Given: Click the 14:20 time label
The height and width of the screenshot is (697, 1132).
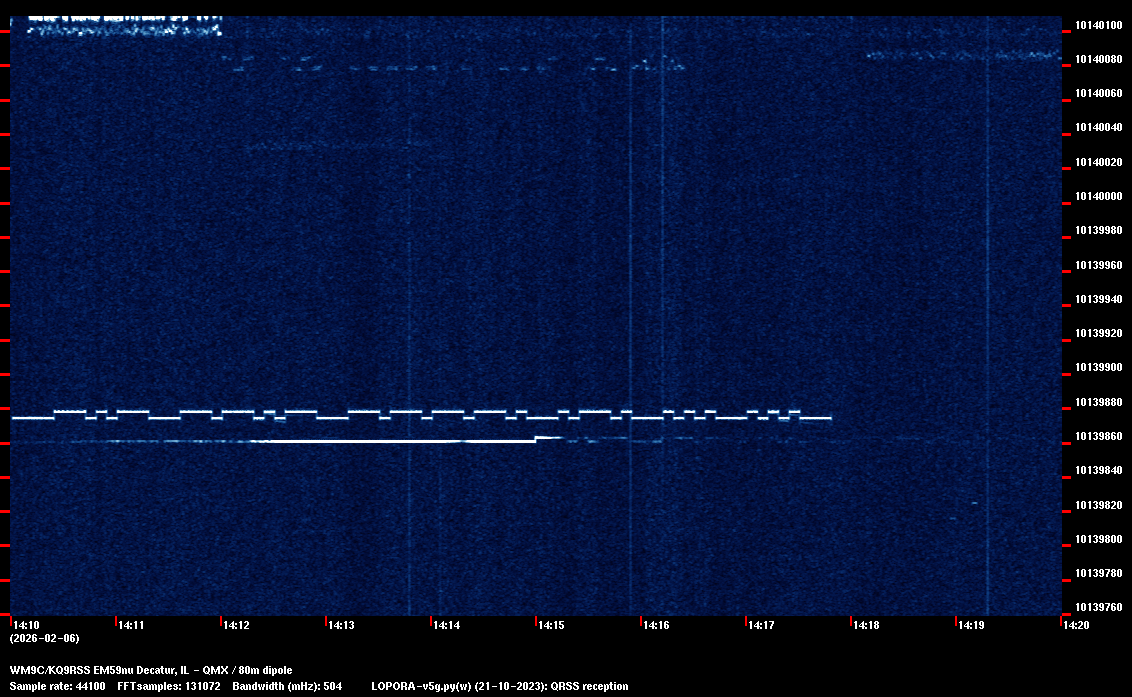Looking at the screenshot, I should coord(1076,625).
